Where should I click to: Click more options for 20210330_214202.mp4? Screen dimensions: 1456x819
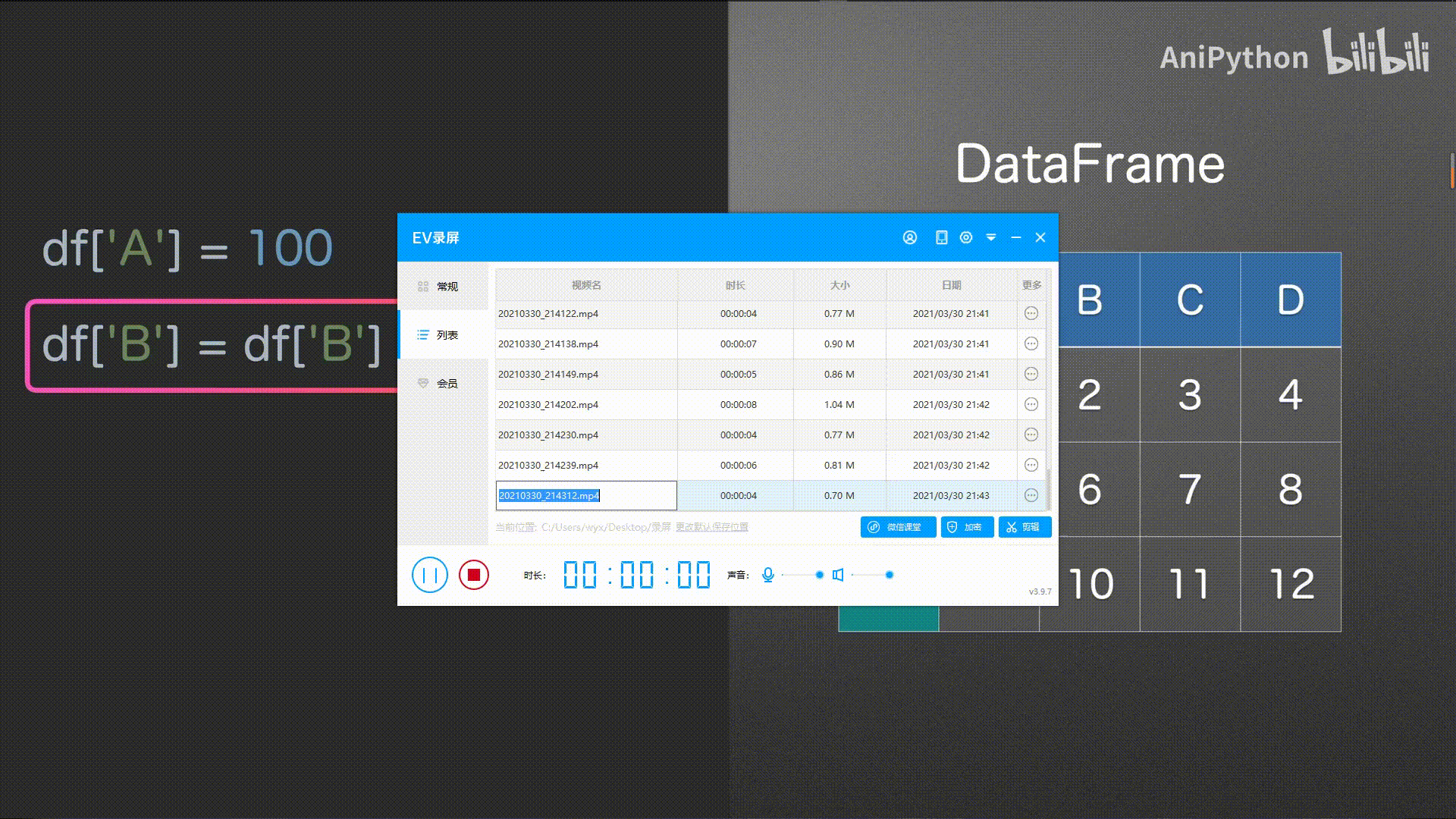pos(1031,404)
